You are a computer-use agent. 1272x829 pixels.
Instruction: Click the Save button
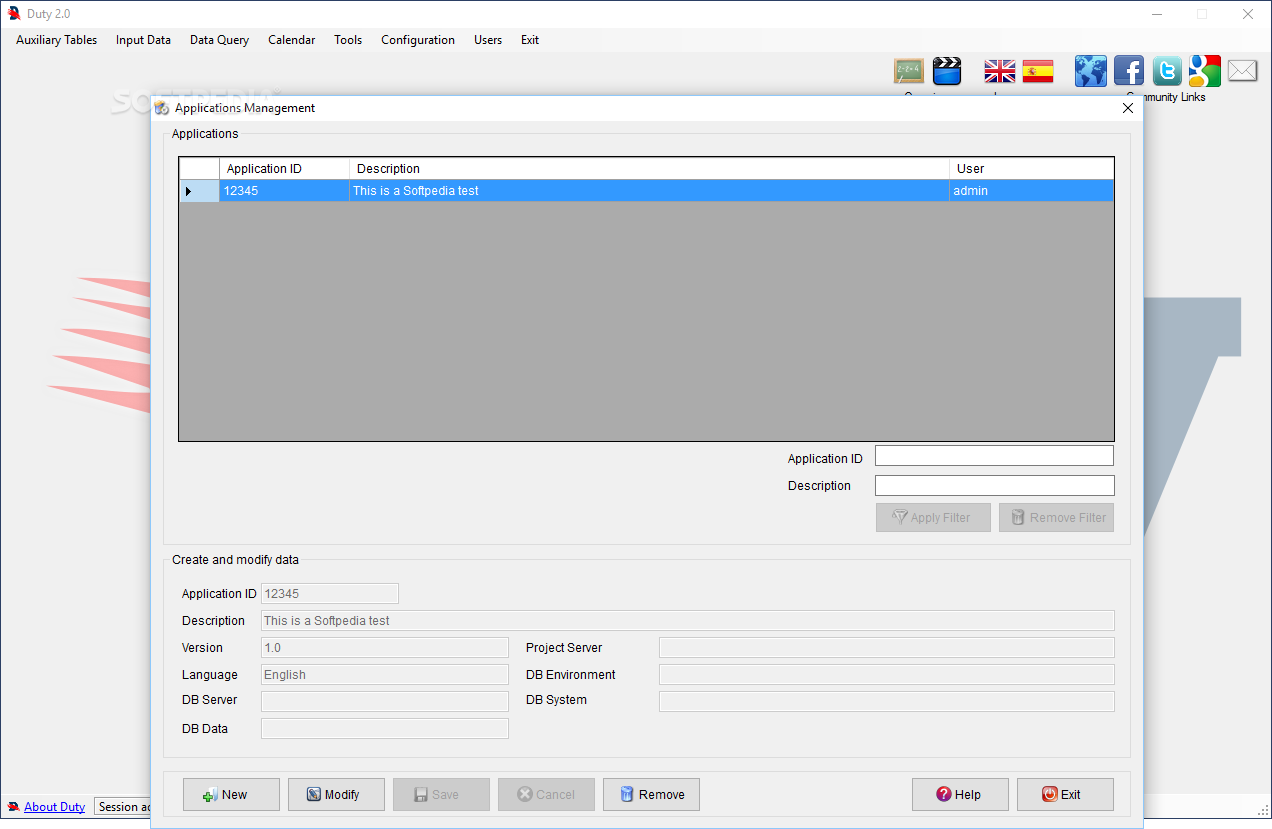pos(441,794)
